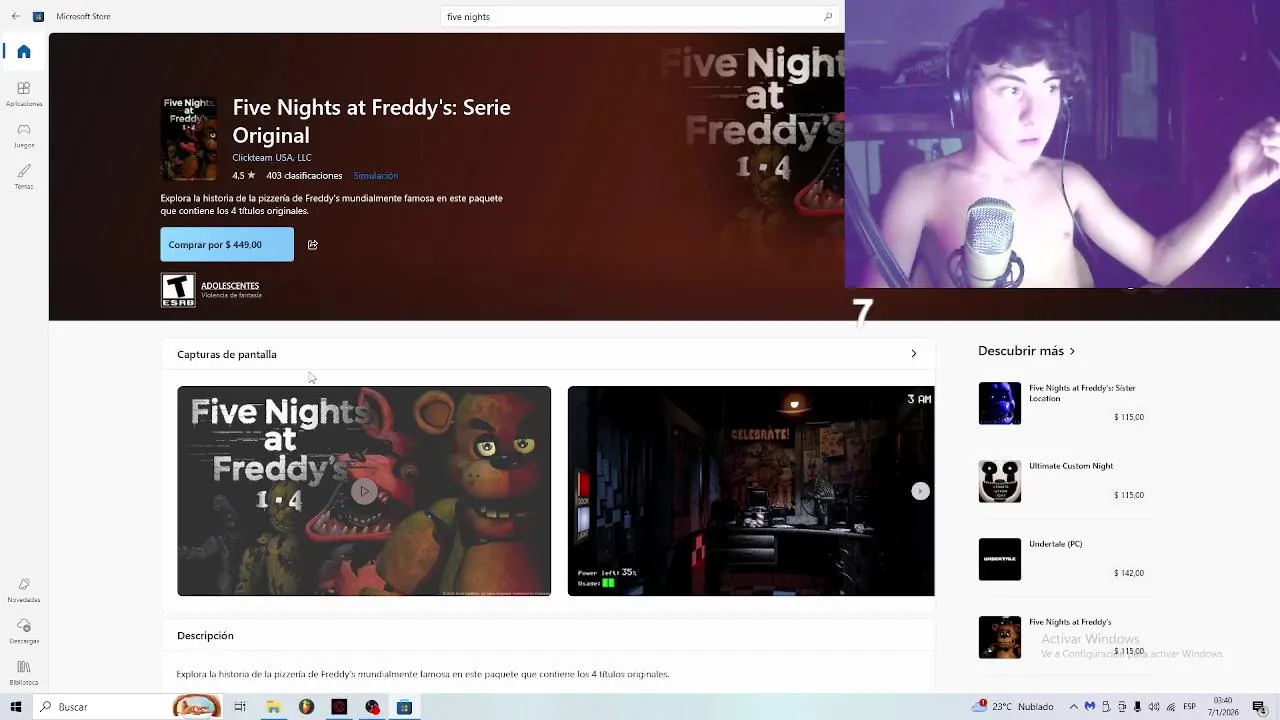Viewport: 1280px width, 720px height.
Task: Click Ultimate Custom Night thumbnail
Action: click(x=1000, y=481)
